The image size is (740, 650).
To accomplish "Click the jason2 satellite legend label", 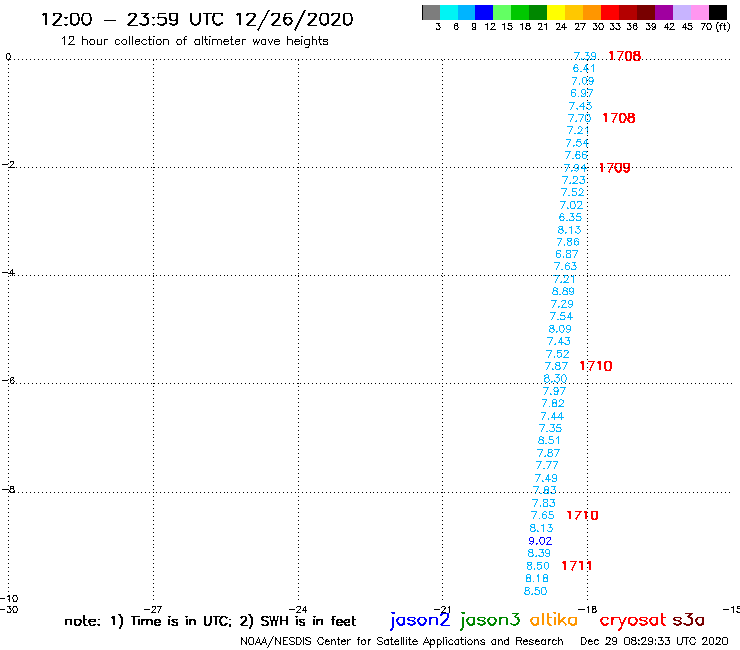I will [420, 620].
